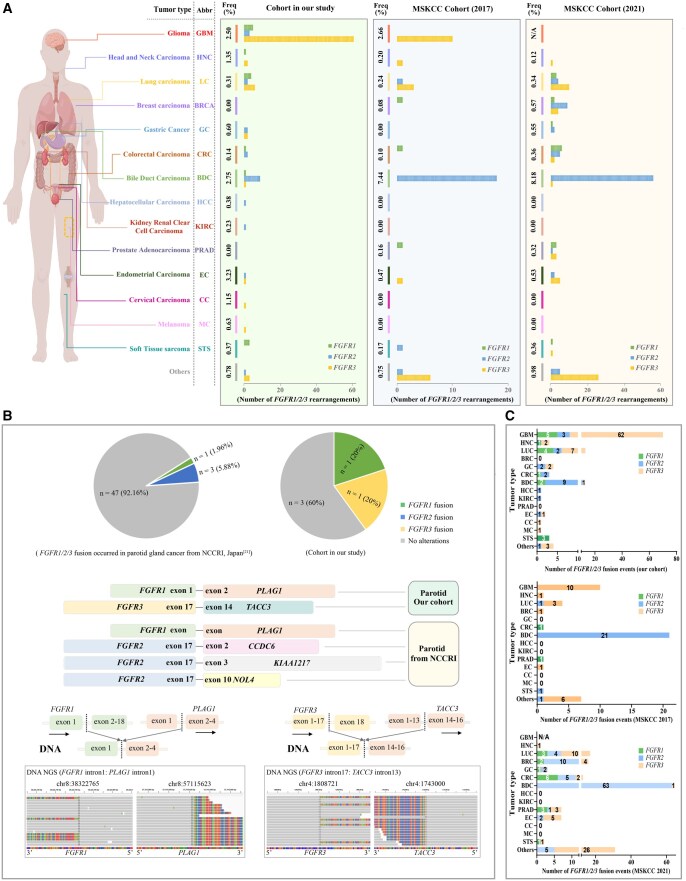Click the green 'FGFR1 fusion' legend swatch in panel B

[x=403, y=505]
